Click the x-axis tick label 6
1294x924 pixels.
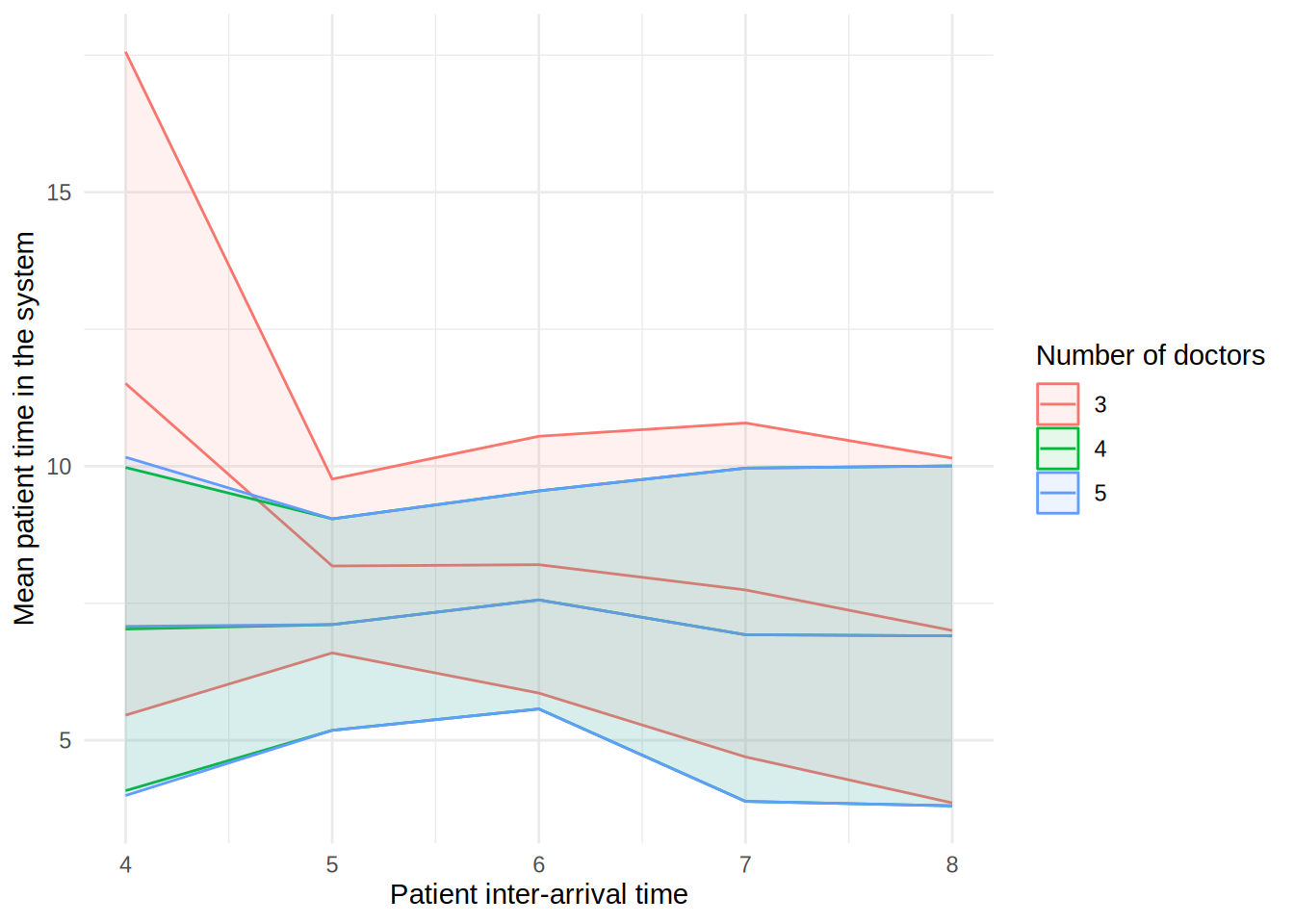539,865
